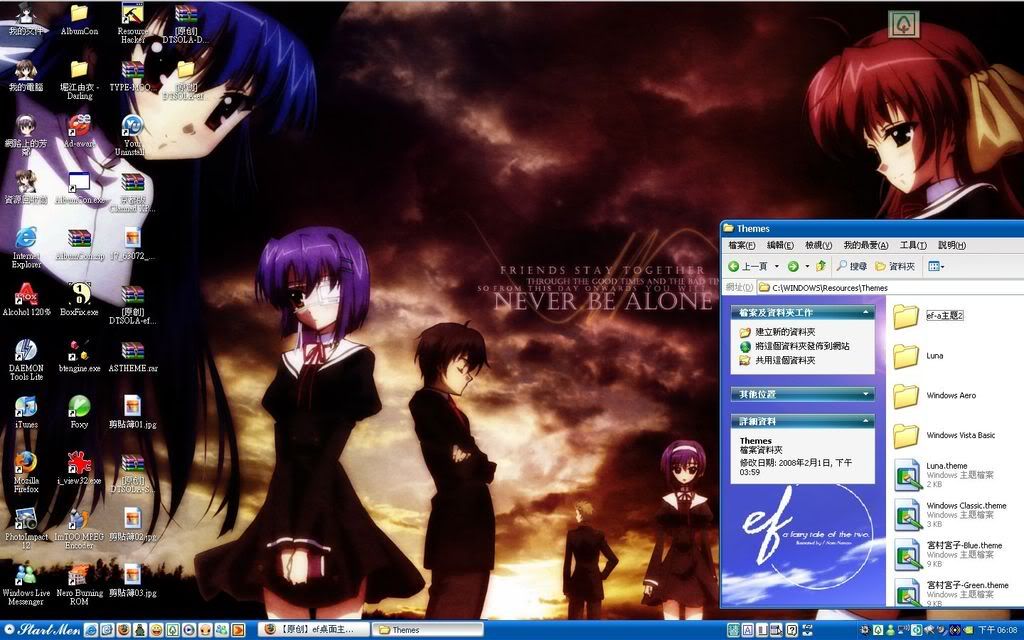Select the 我的電腦 desktop icon
This screenshot has width=1024, height=640.
click(x=26, y=76)
